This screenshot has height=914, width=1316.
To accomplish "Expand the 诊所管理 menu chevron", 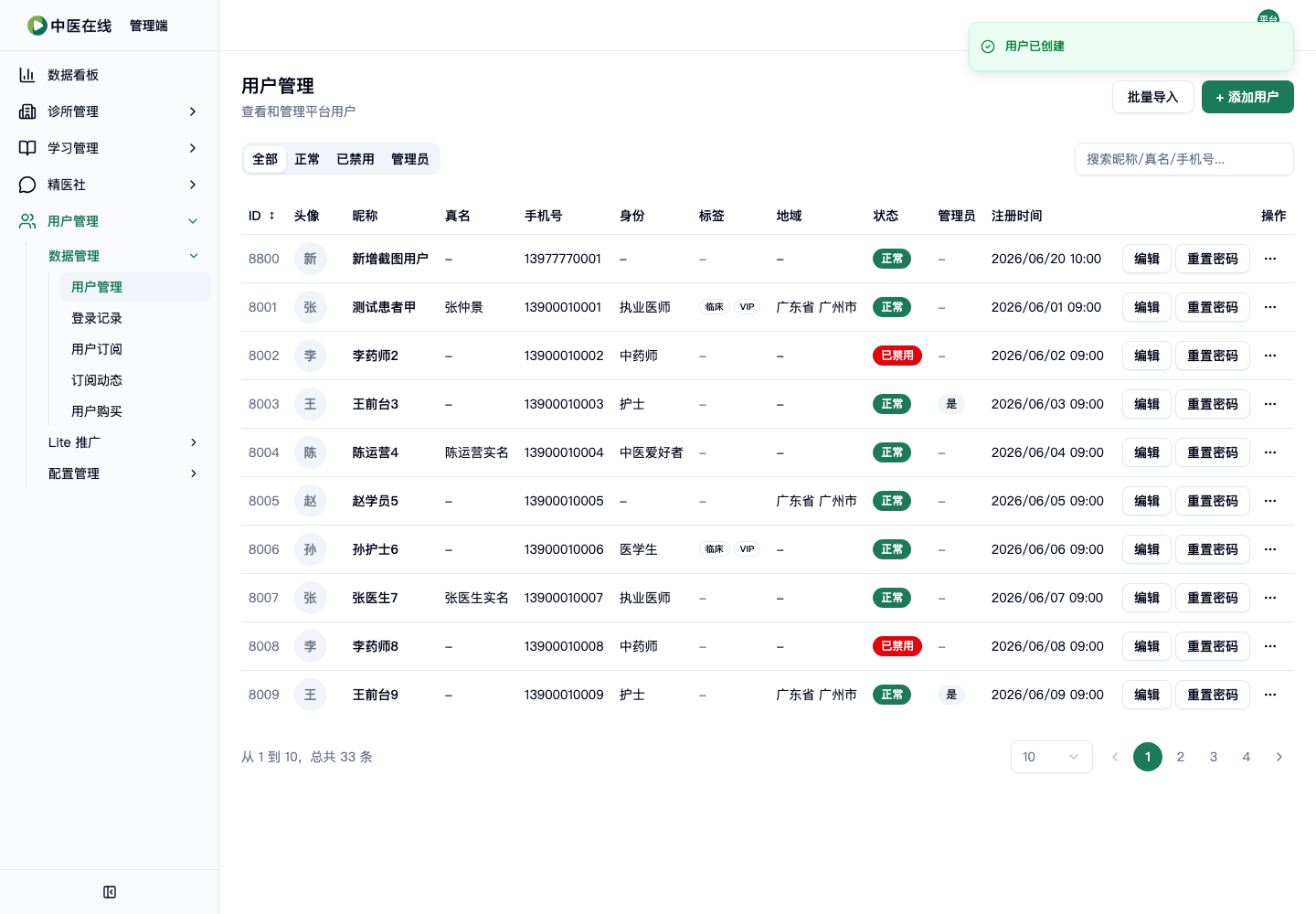I will (x=193, y=112).
